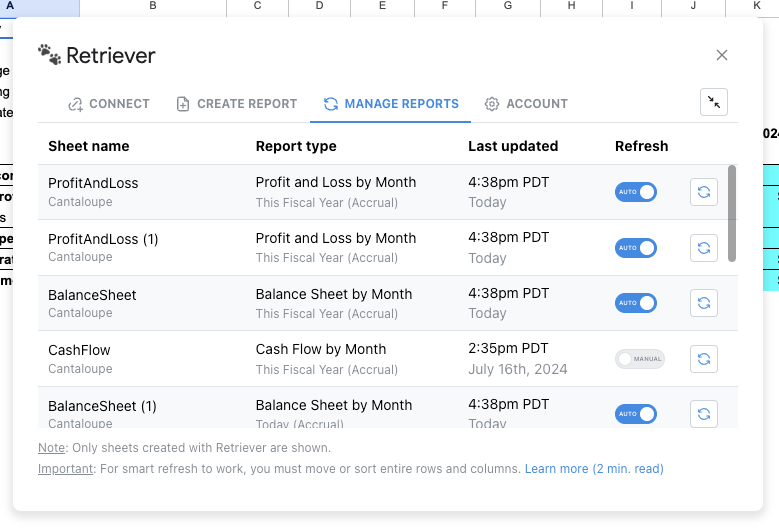Refresh the ProfitAndLoss report

704,192
